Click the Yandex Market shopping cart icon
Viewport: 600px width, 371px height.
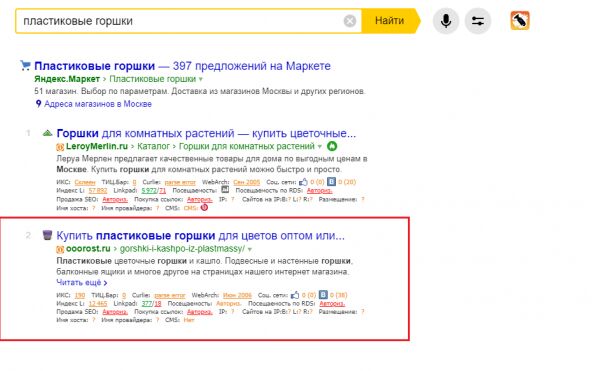[x=25, y=65]
